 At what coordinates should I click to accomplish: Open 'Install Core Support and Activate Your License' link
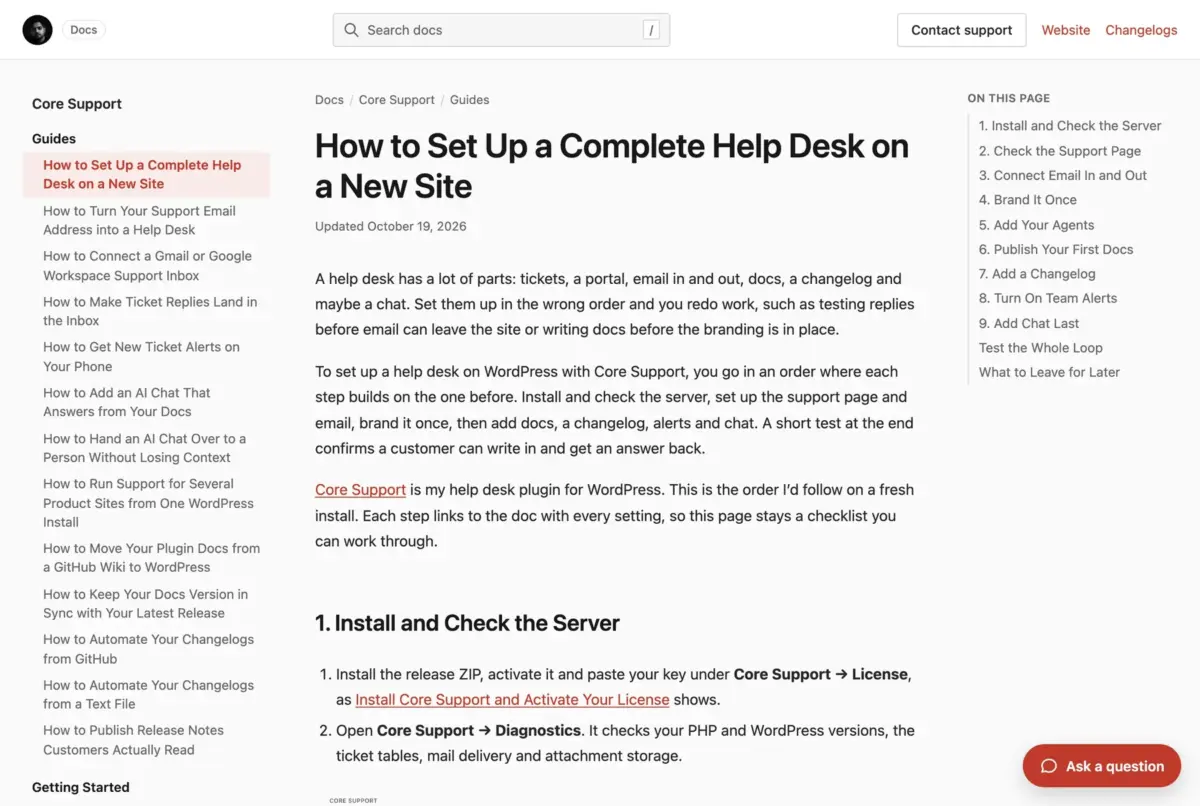[512, 700]
